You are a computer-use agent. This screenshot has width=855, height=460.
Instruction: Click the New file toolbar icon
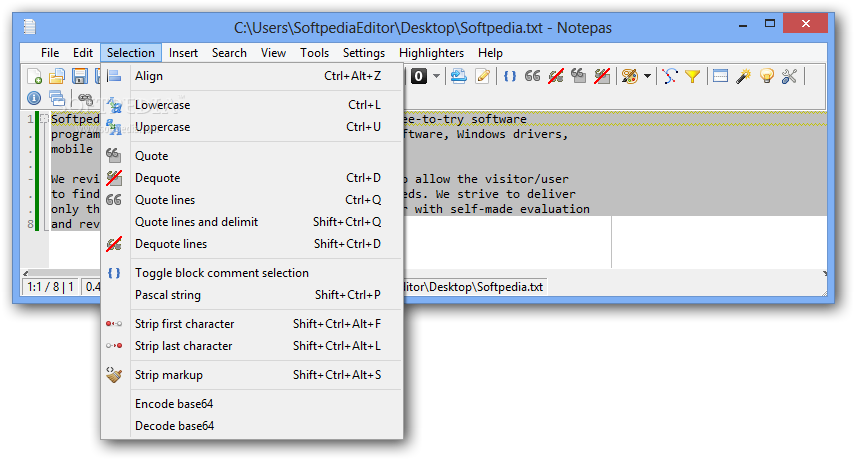pos(34,76)
